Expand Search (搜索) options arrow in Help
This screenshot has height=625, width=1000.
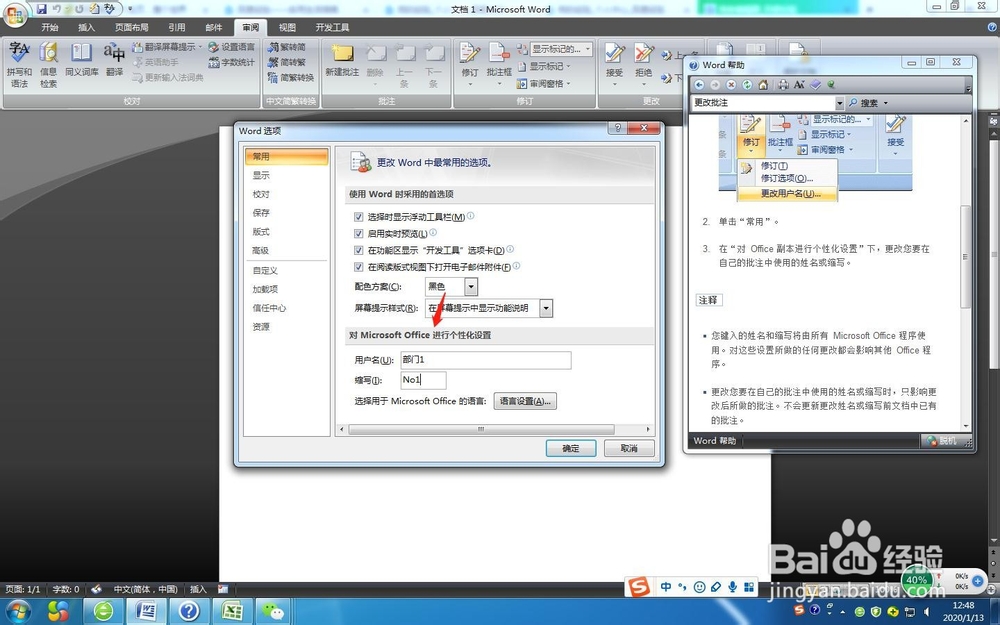[x=886, y=103]
